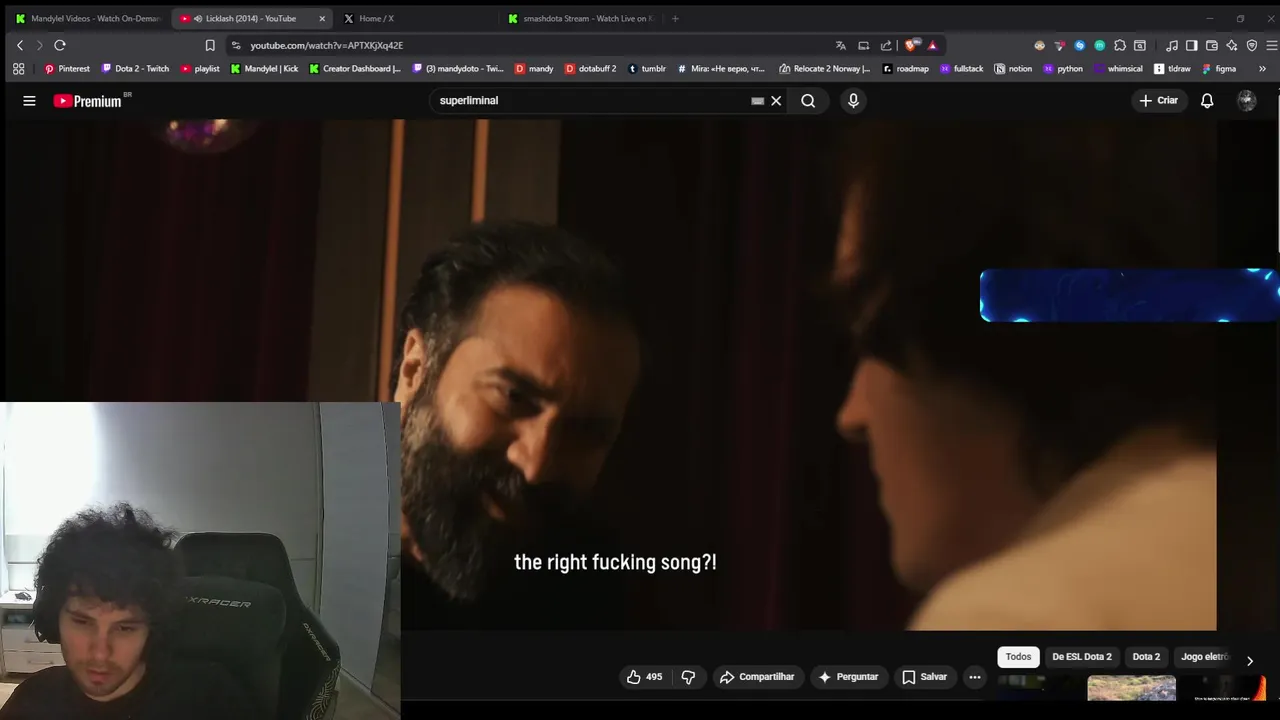Screen dimensions: 1280x720
Task: Open the Criar create menu
Action: pyautogui.click(x=1158, y=100)
